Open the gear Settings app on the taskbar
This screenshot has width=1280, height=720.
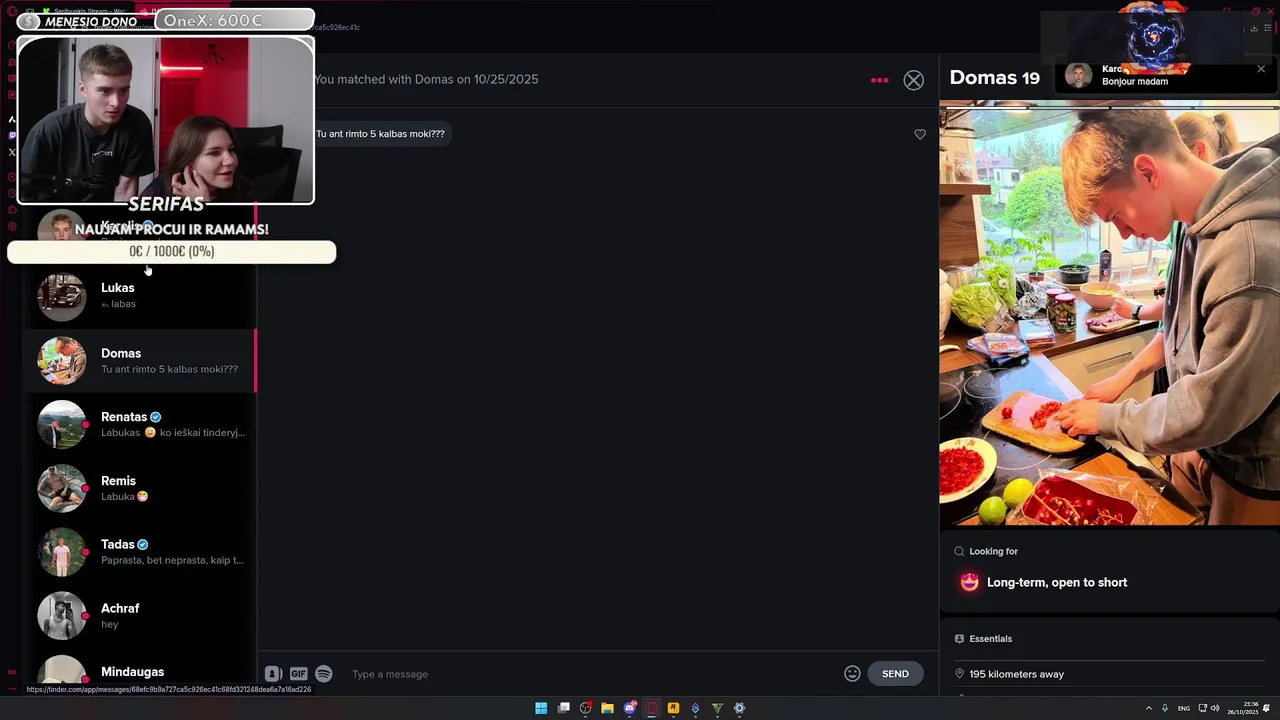[739, 708]
